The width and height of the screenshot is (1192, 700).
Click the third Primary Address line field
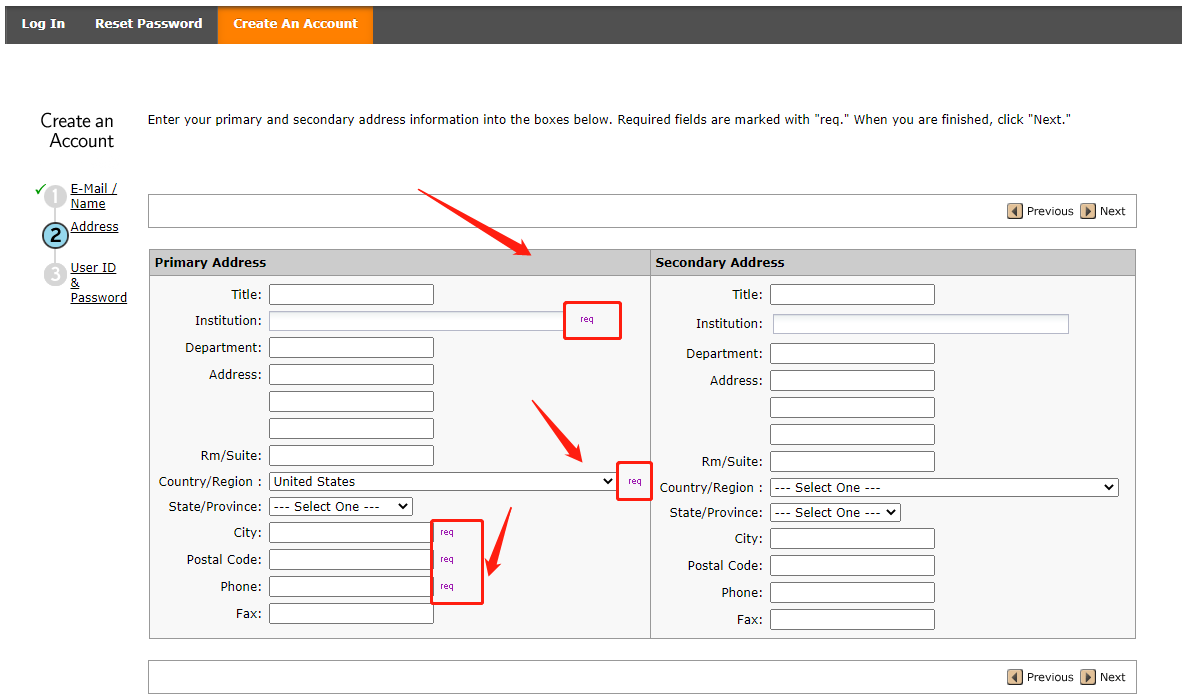click(x=351, y=429)
